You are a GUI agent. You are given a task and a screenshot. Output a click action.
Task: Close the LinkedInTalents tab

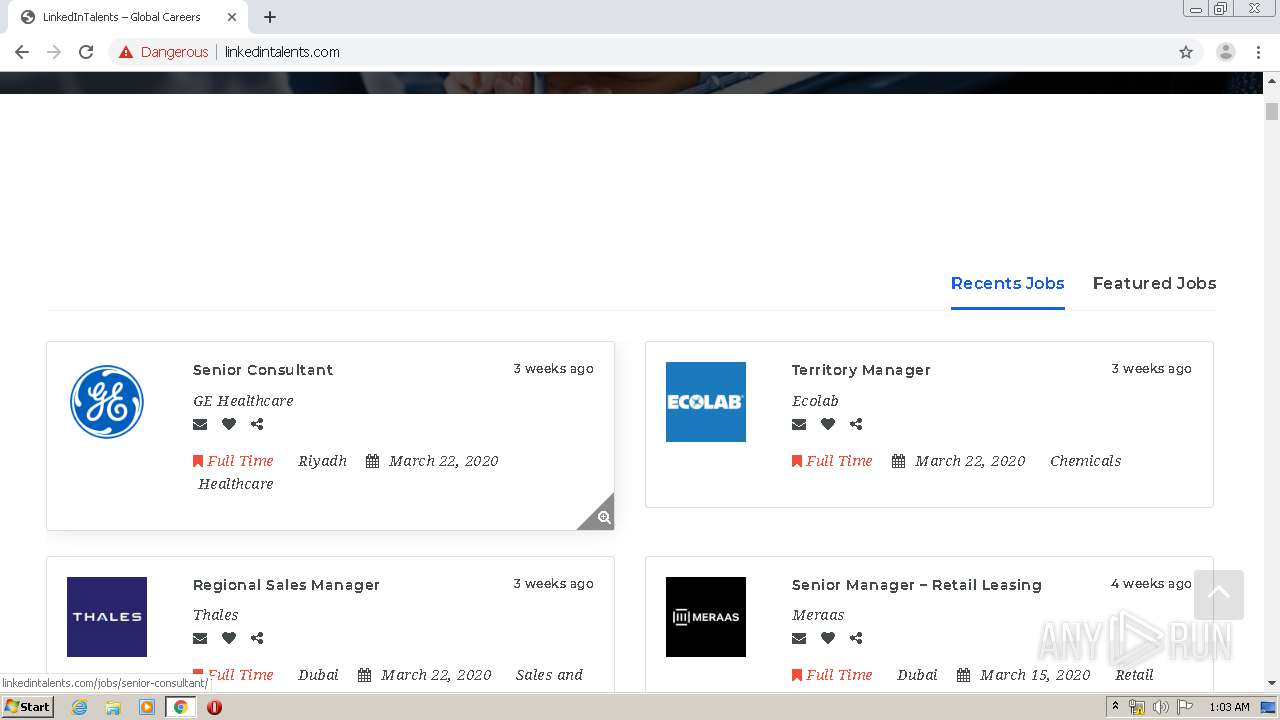(x=232, y=17)
